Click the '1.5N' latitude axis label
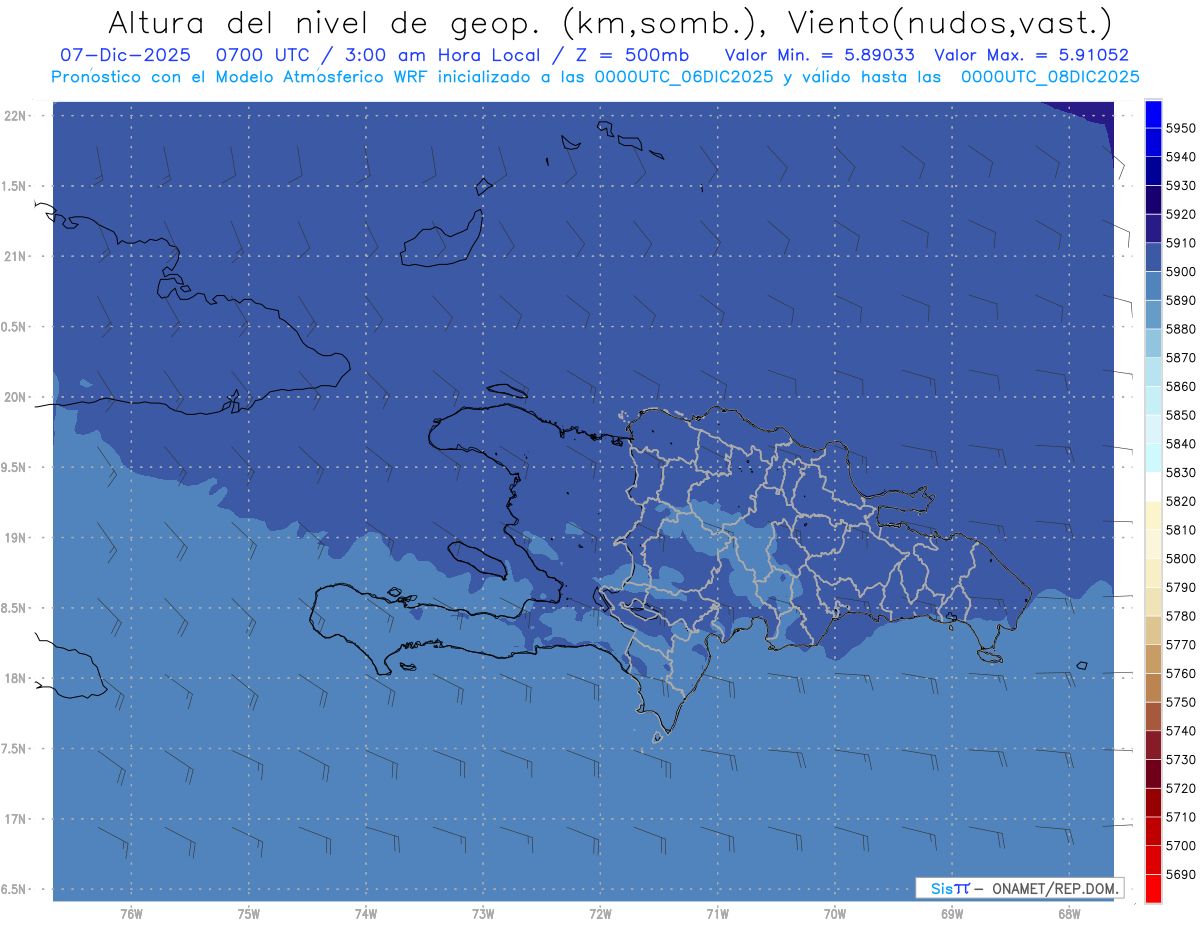 [15, 186]
